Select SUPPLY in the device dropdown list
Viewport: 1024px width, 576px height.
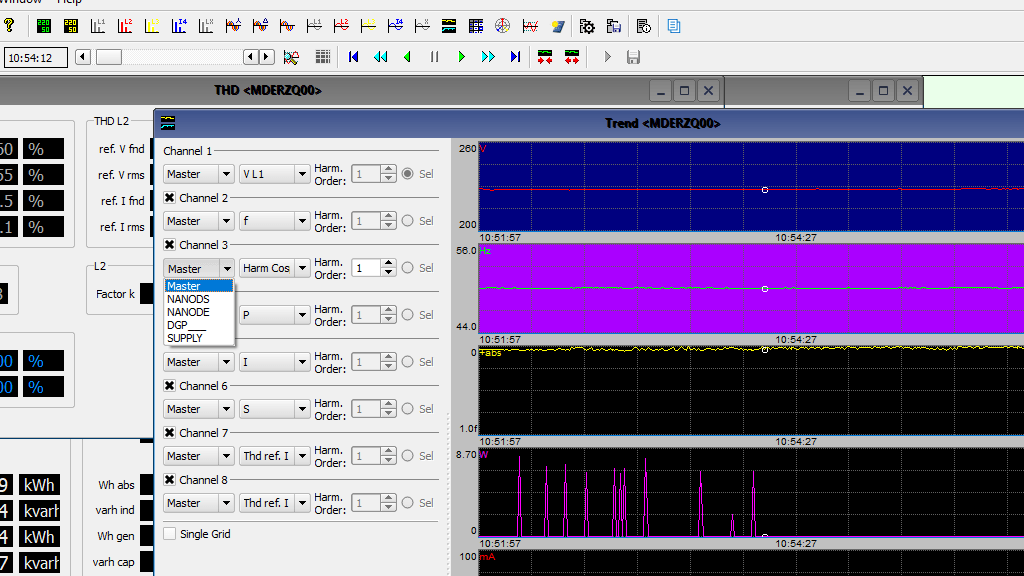click(185, 338)
